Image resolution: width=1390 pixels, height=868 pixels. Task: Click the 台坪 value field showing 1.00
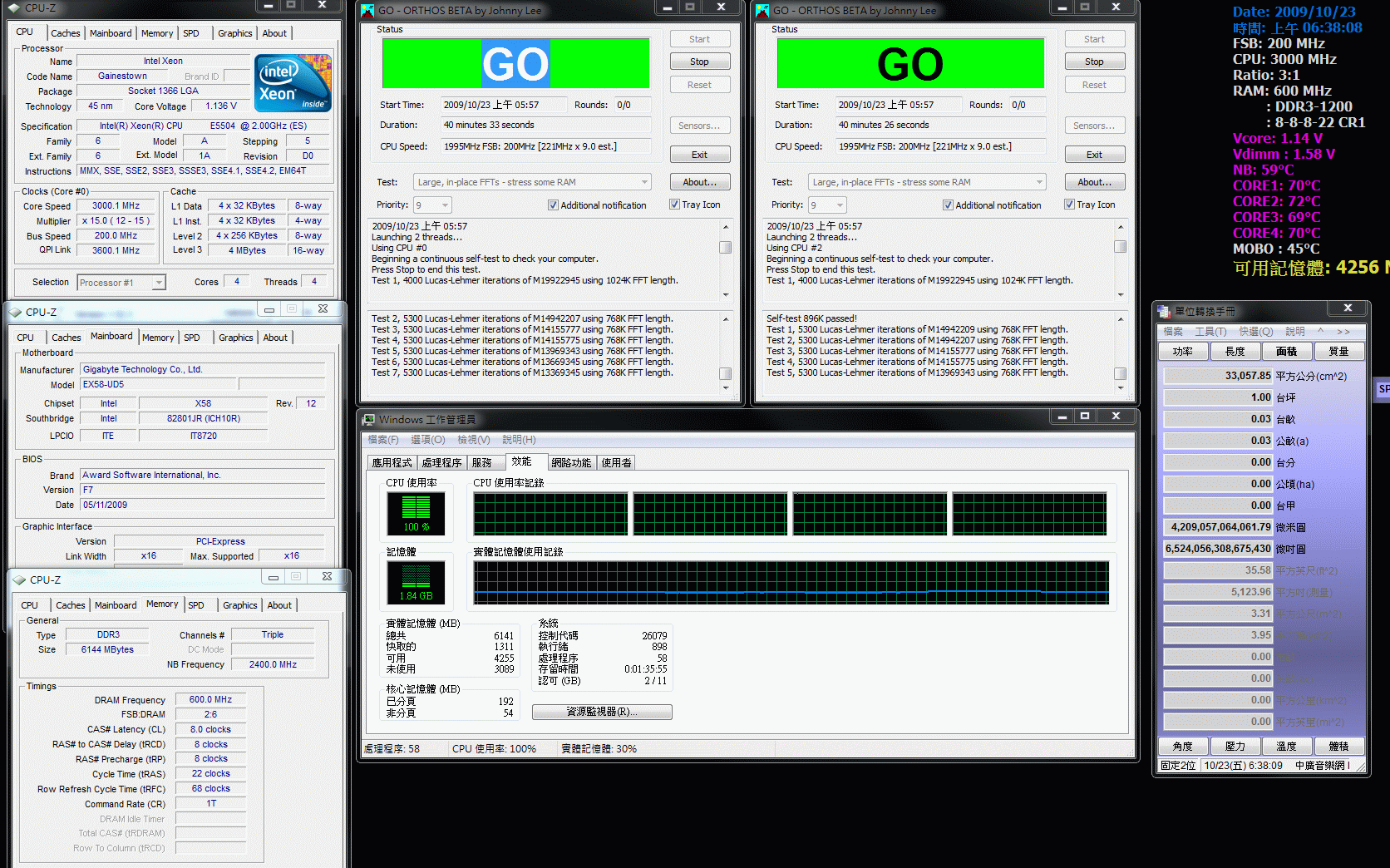[1219, 397]
